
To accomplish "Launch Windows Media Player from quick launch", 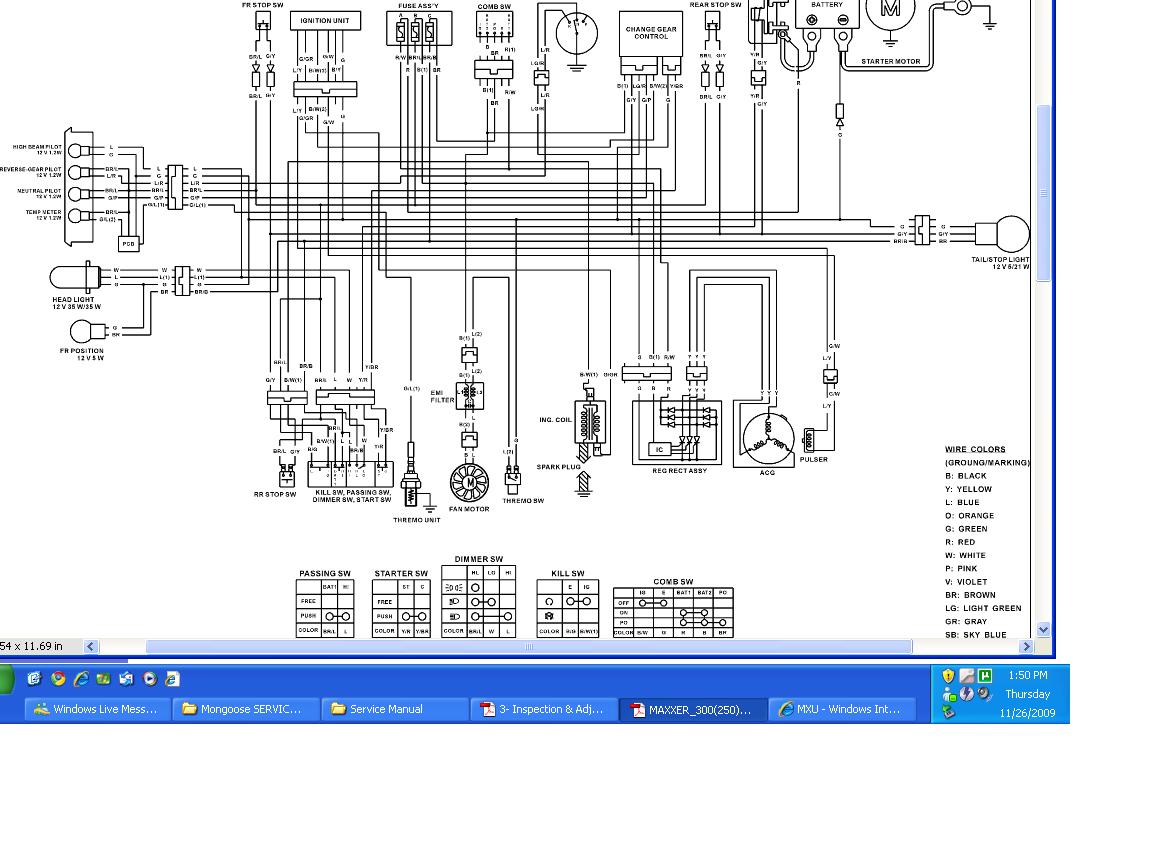I will pos(150,679).
